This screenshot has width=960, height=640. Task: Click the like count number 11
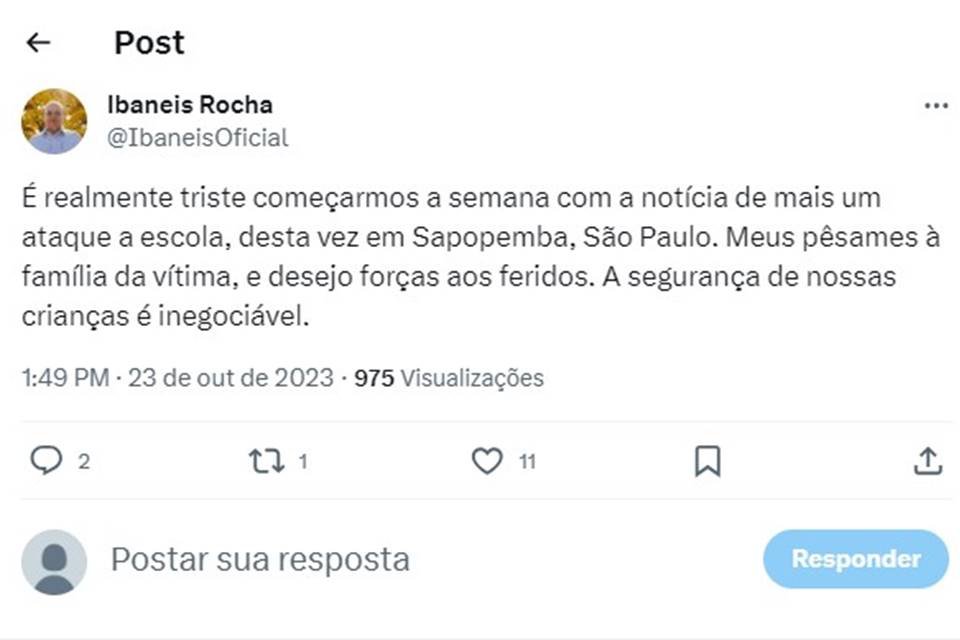[527, 462]
